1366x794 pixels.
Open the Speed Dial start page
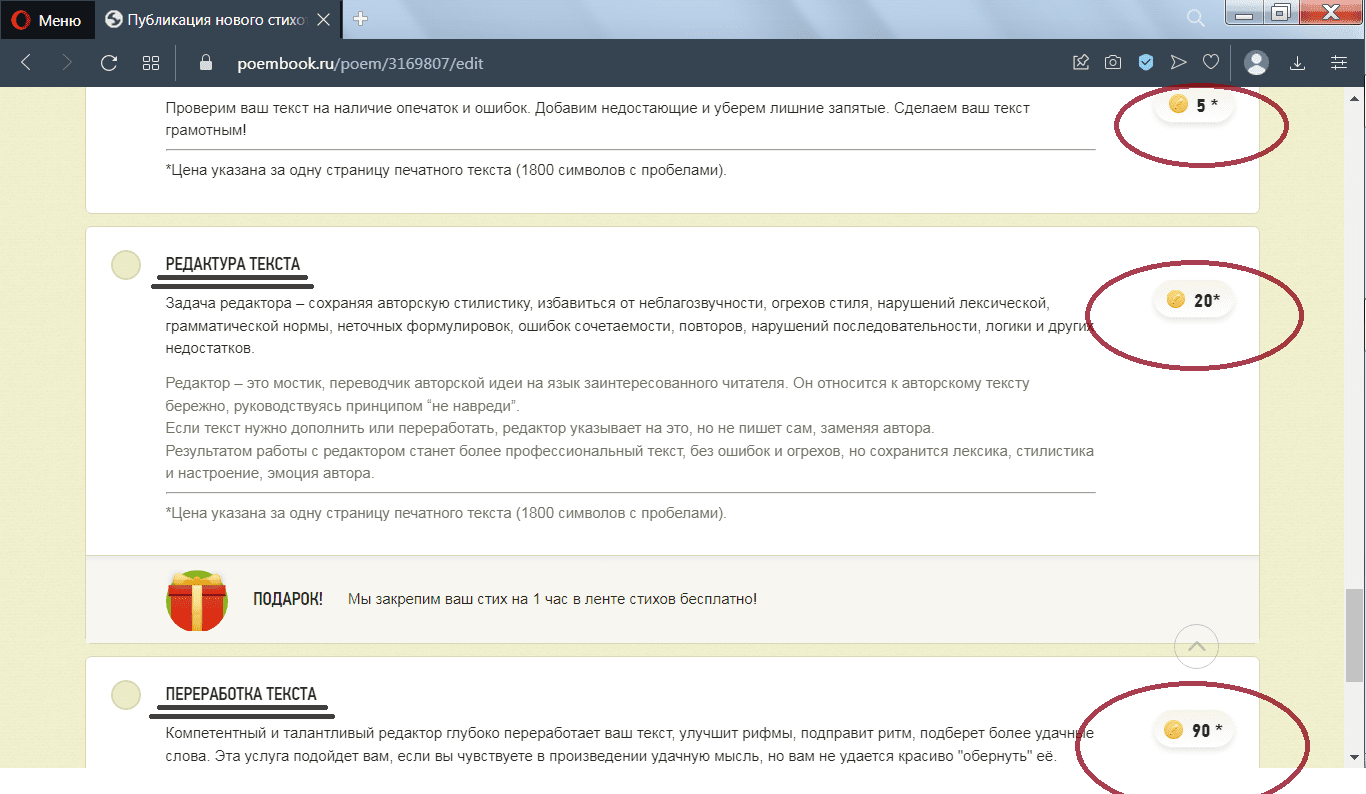[151, 63]
